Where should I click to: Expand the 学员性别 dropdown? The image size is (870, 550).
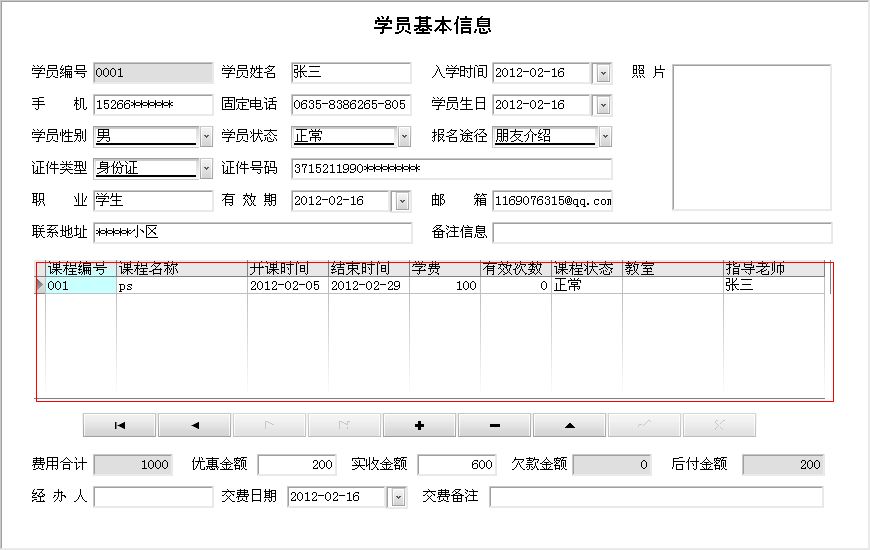click(x=206, y=137)
